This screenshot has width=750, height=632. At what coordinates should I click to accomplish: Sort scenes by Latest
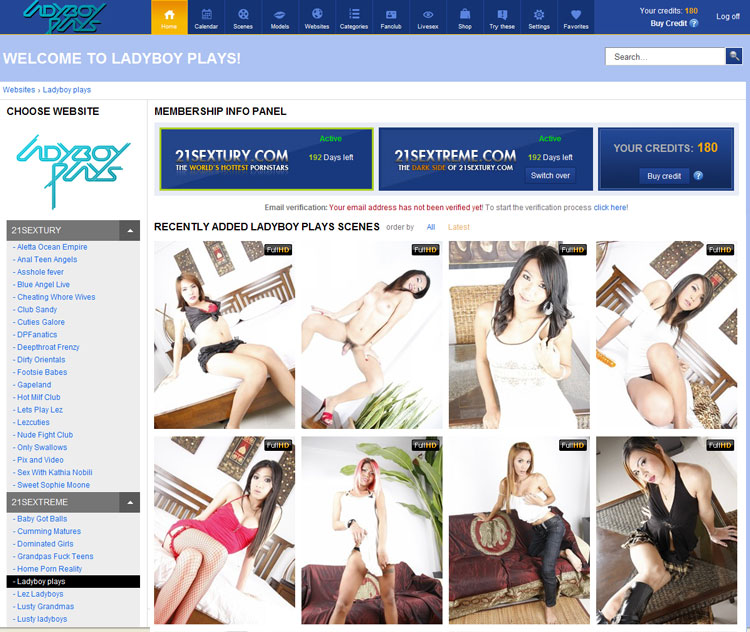click(x=459, y=227)
